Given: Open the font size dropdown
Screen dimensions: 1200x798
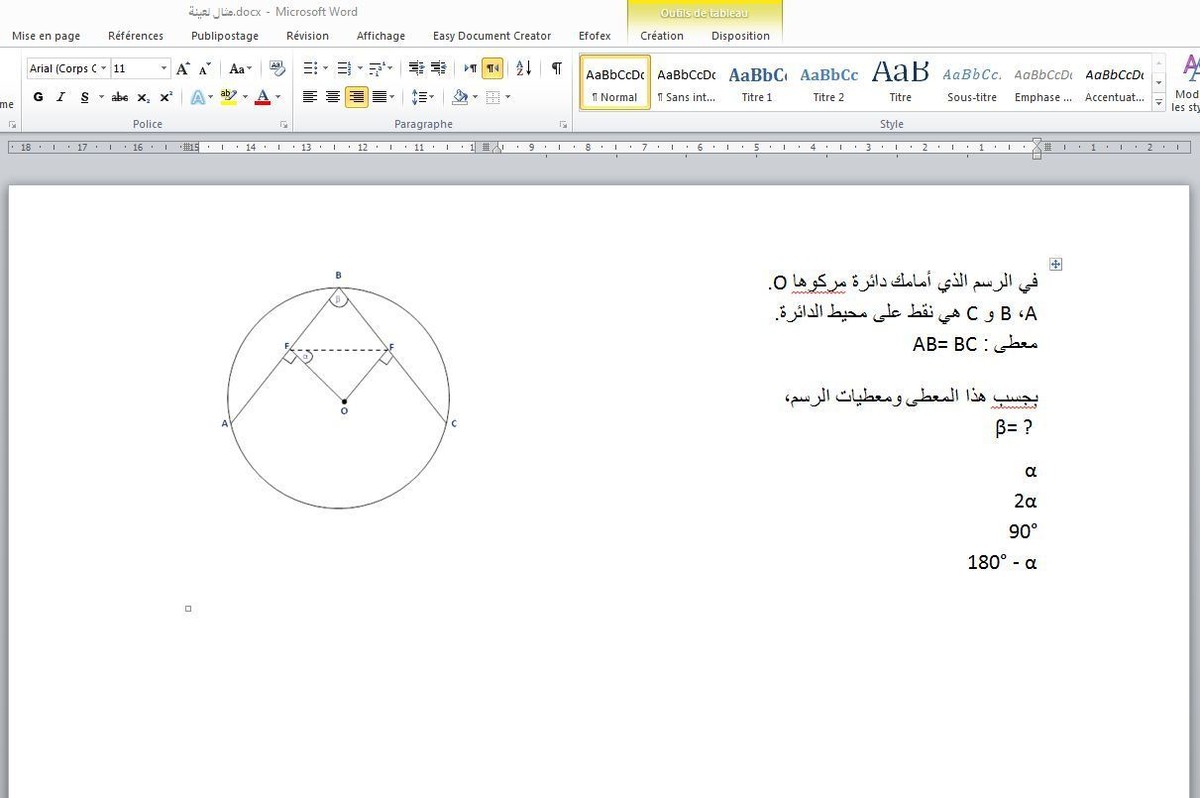Looking at the screenshot, I should 164,68.
